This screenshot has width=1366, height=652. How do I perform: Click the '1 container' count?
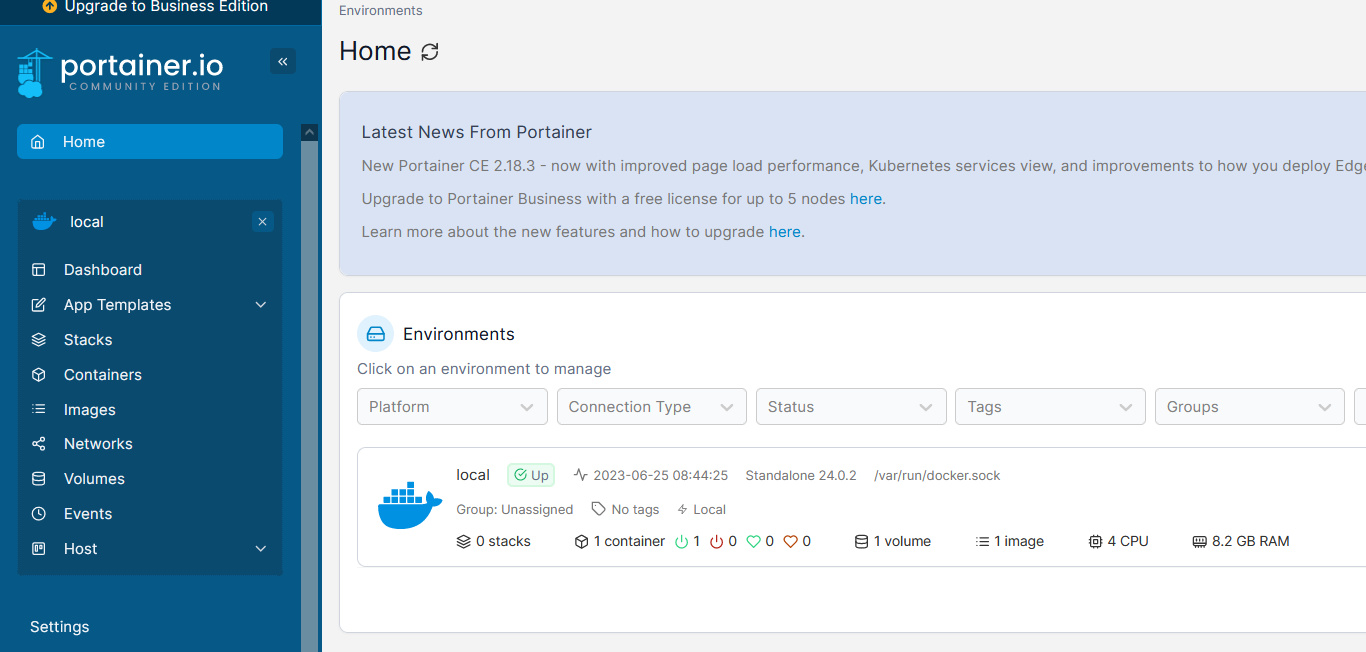[x=620, y=541]
